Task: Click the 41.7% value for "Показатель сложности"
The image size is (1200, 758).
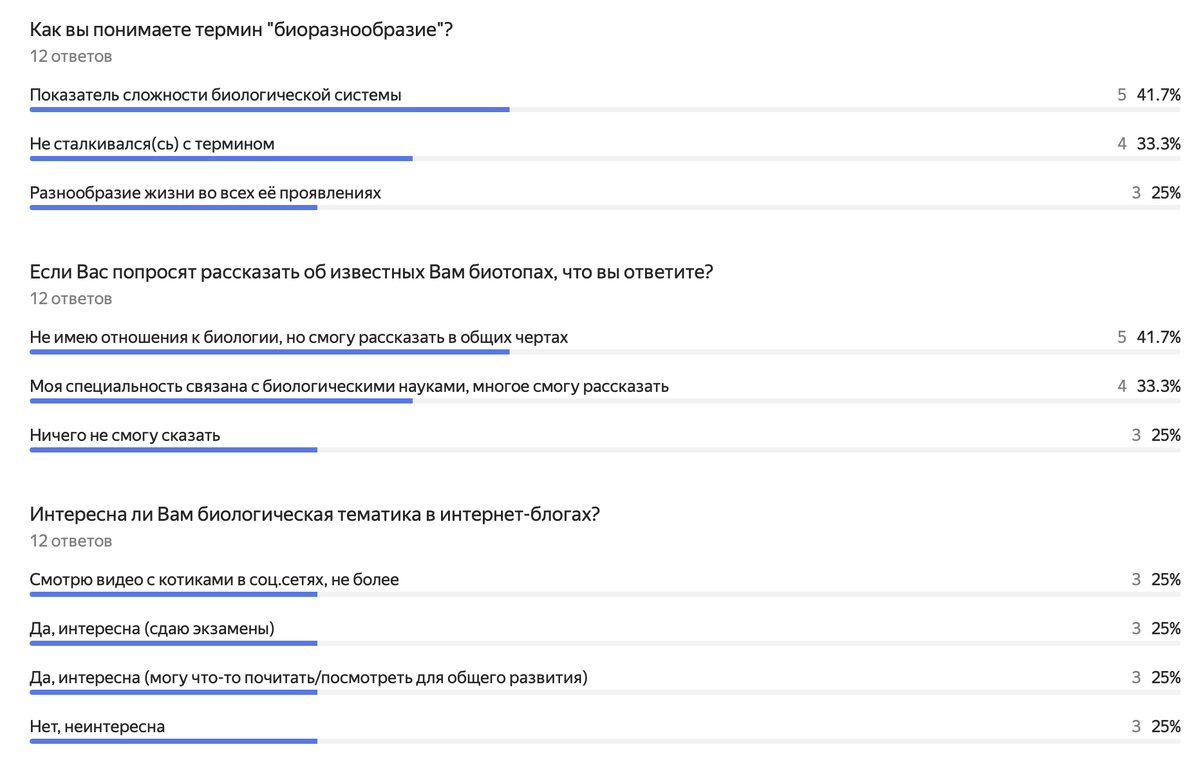Action: tap(1158, 95)
